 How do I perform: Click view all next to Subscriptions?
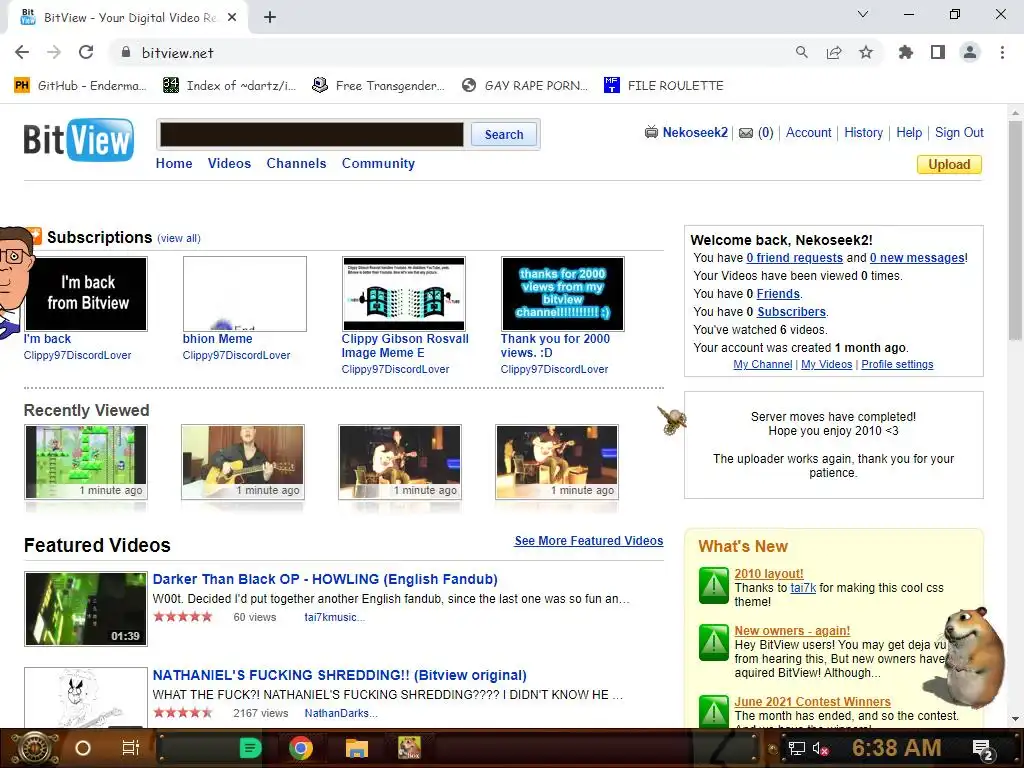coord(179,238)
